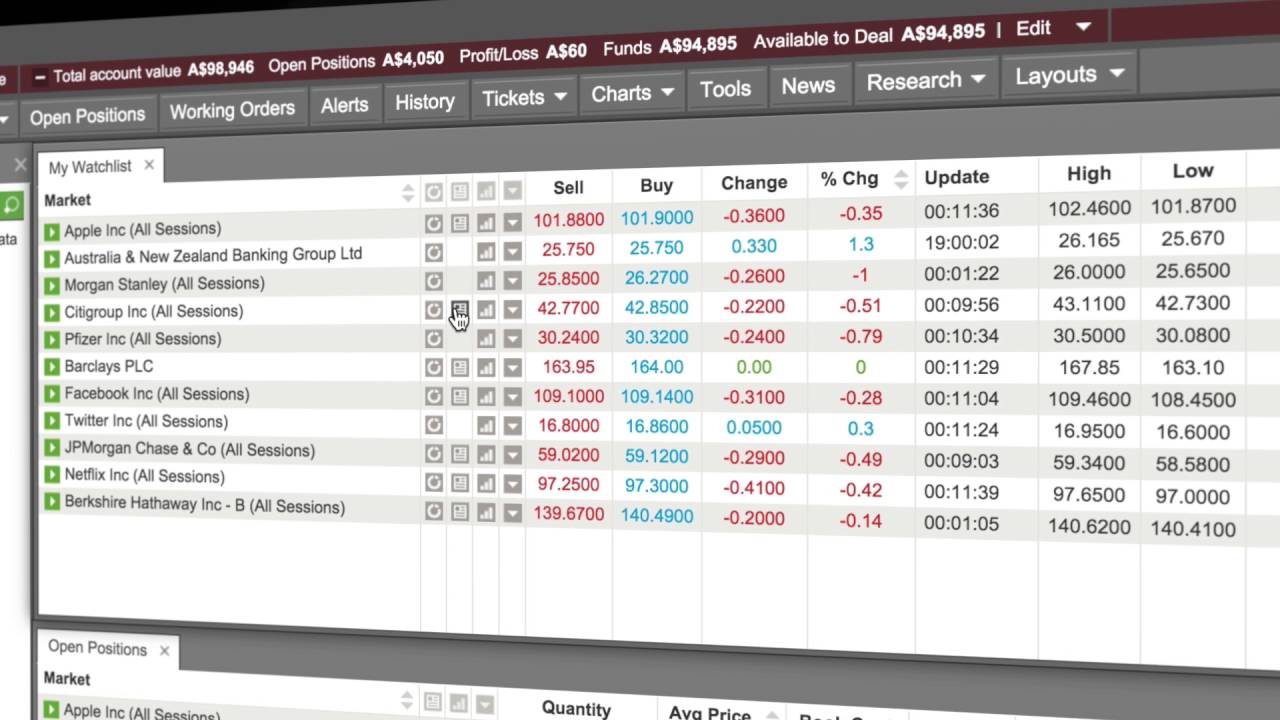Click the Edit button in the account bar
Image resolution: width=1280 pixels, height=720 pixels.
[x=1033, y=29]
